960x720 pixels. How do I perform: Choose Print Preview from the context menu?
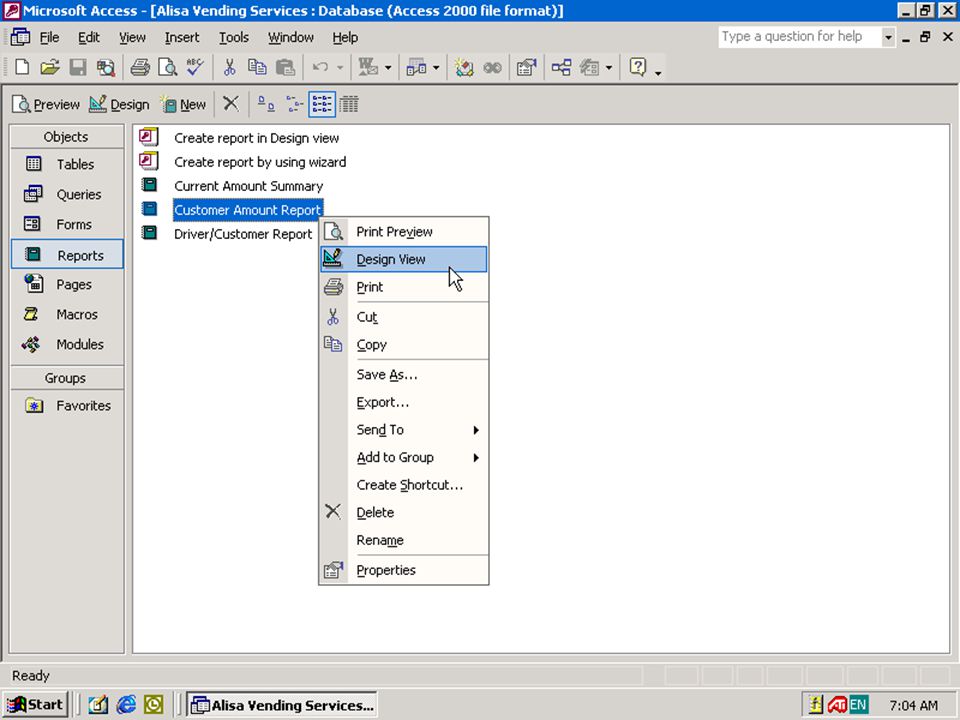[404, 231]
